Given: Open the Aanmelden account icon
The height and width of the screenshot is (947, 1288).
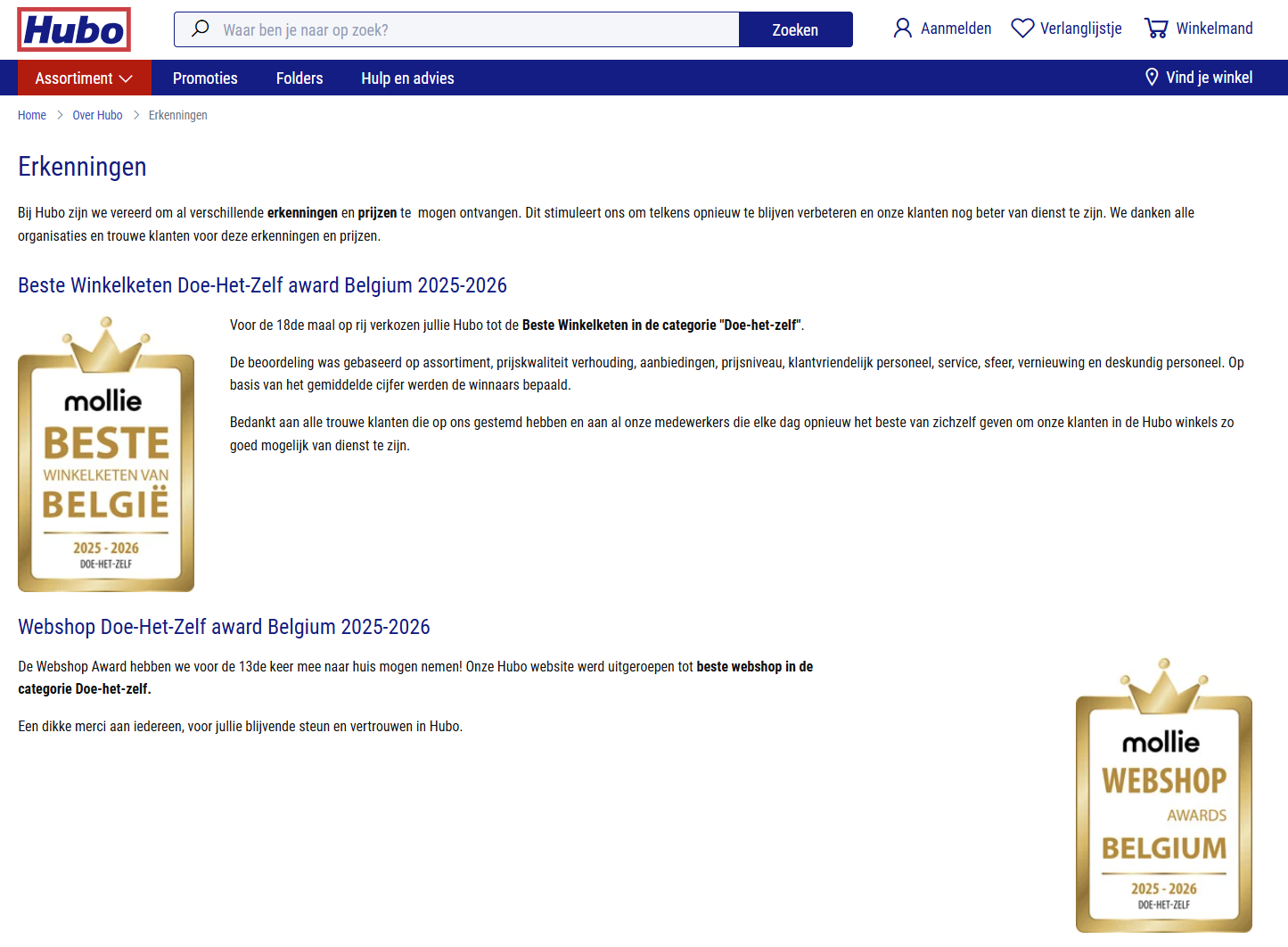Looking at the screenshot, I should (x=902, y=28).
